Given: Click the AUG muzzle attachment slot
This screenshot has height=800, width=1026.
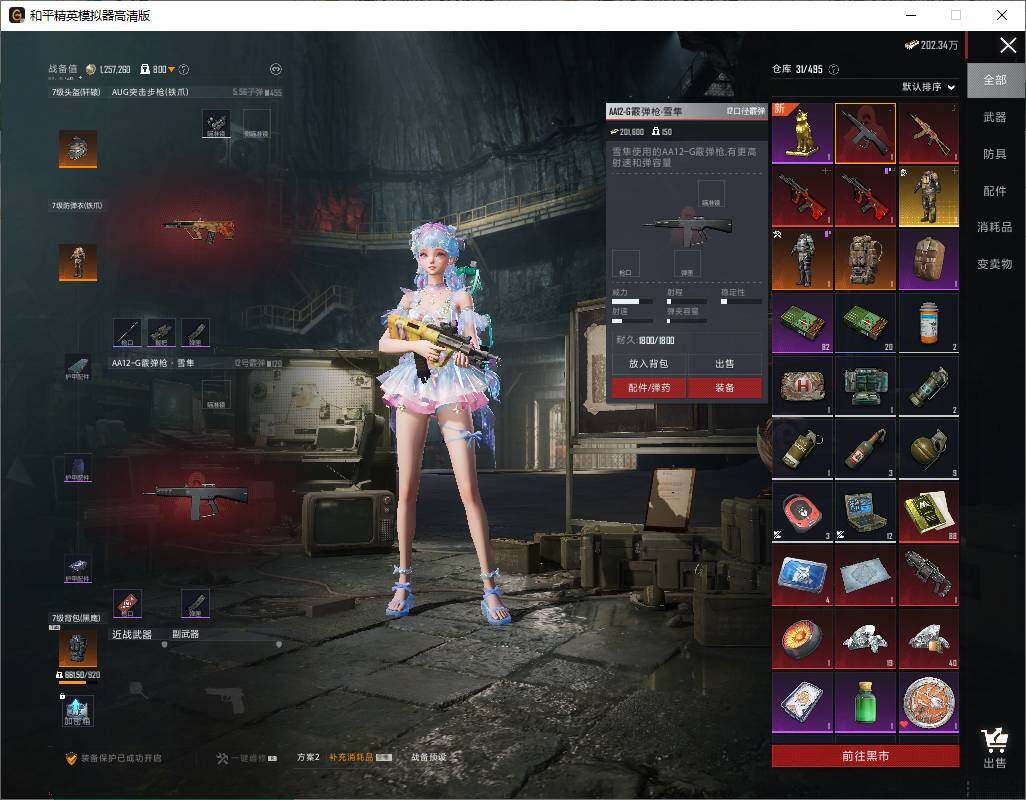Looking at the screenshot, I should tap(127, 332).
